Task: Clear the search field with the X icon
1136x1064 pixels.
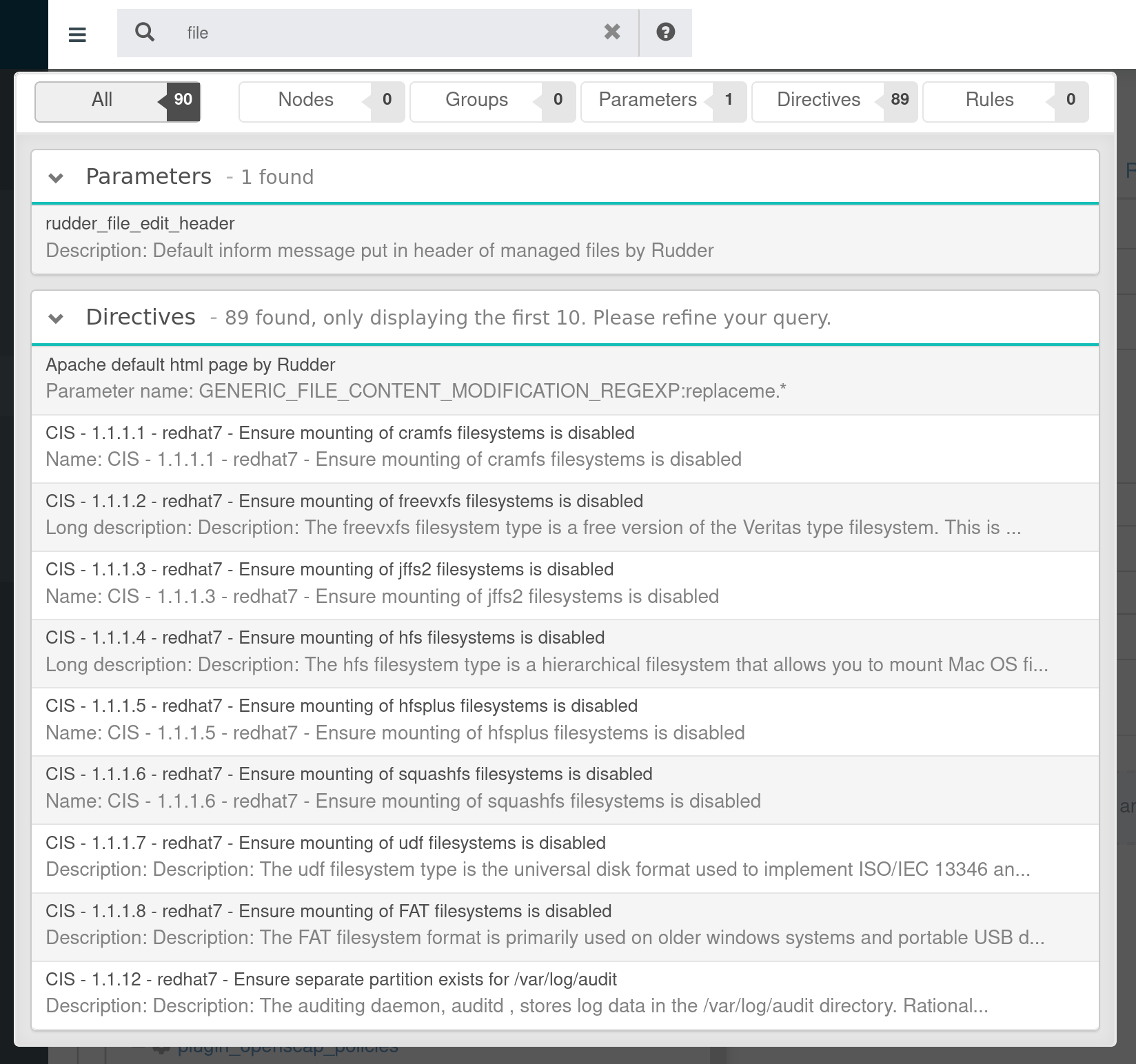Action: coord(611,32)
